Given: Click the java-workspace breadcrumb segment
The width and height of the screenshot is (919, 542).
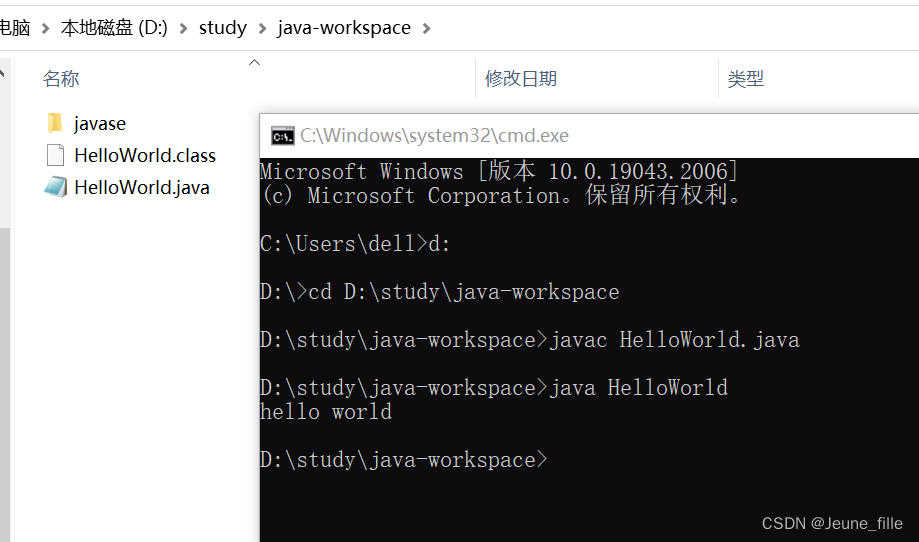Looking at the screenshot, I should [344, 28].
